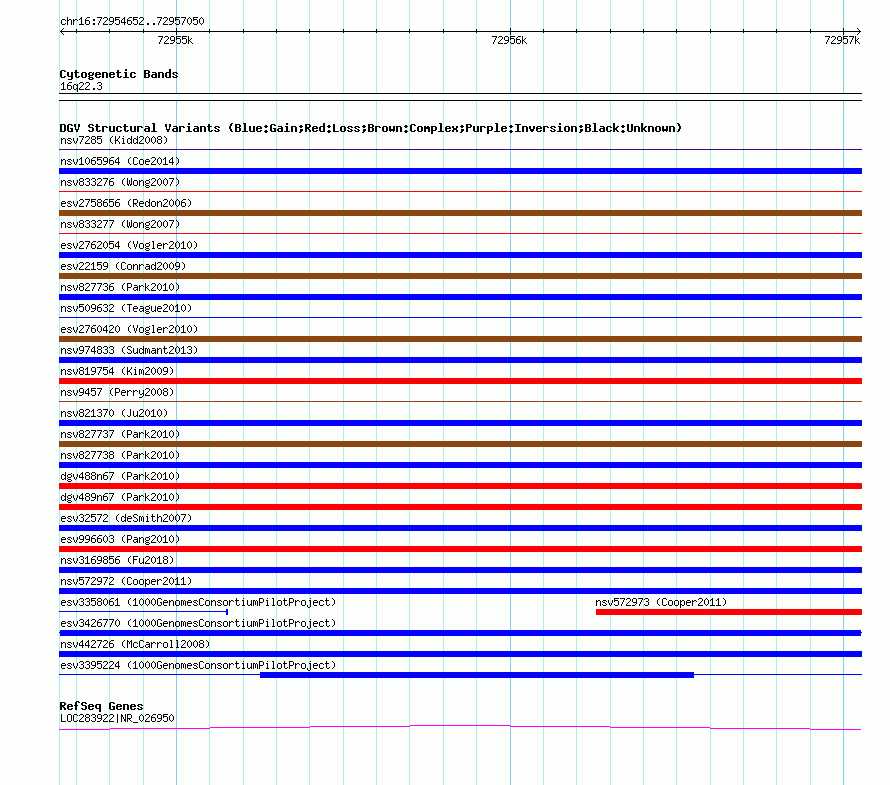Image resolution: width=890 pixels, height=785 pixels.
Task: Click the Cytogenetic Bands track title
Action: tap(119, 74)
